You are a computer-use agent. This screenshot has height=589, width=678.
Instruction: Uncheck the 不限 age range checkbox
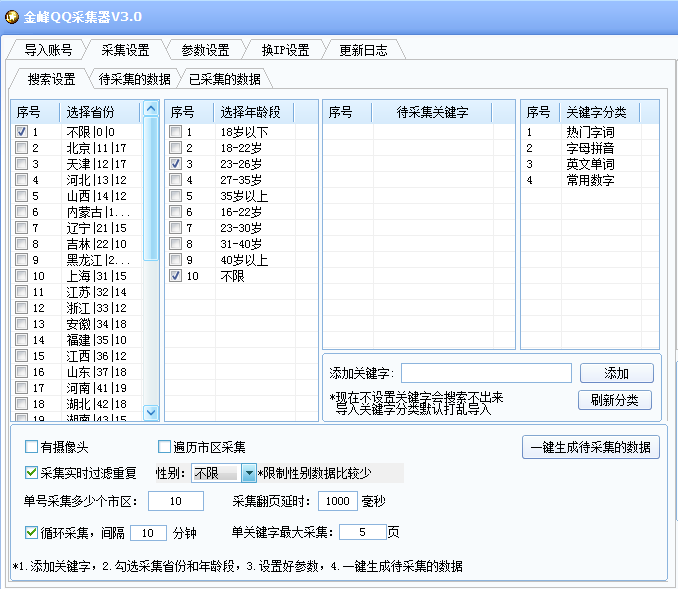[175, 275]
